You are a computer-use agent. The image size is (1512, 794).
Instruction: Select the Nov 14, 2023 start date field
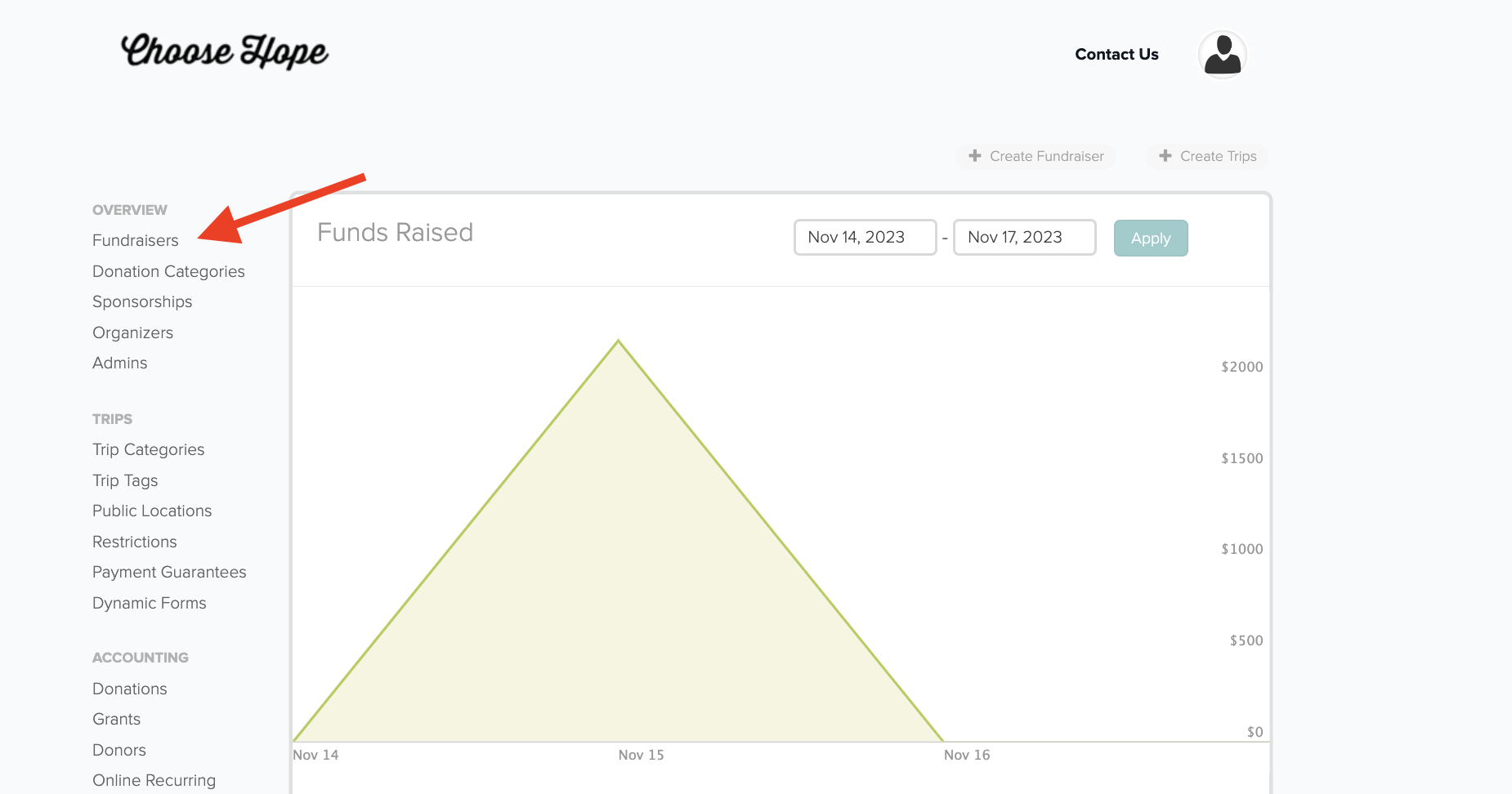pos(865,237)
